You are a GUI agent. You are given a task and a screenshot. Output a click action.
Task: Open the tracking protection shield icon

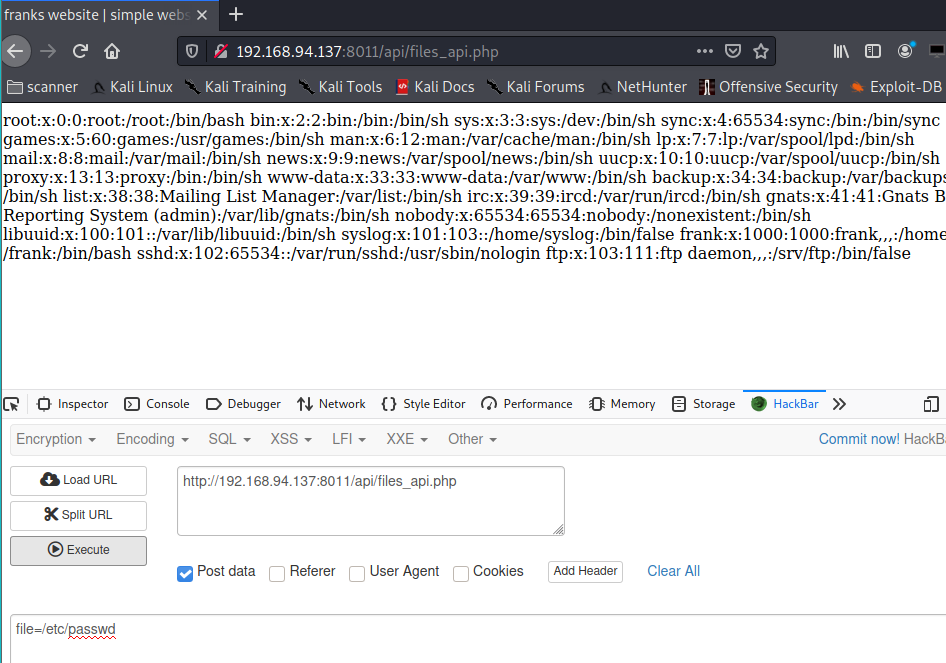[x=192, y=51]
